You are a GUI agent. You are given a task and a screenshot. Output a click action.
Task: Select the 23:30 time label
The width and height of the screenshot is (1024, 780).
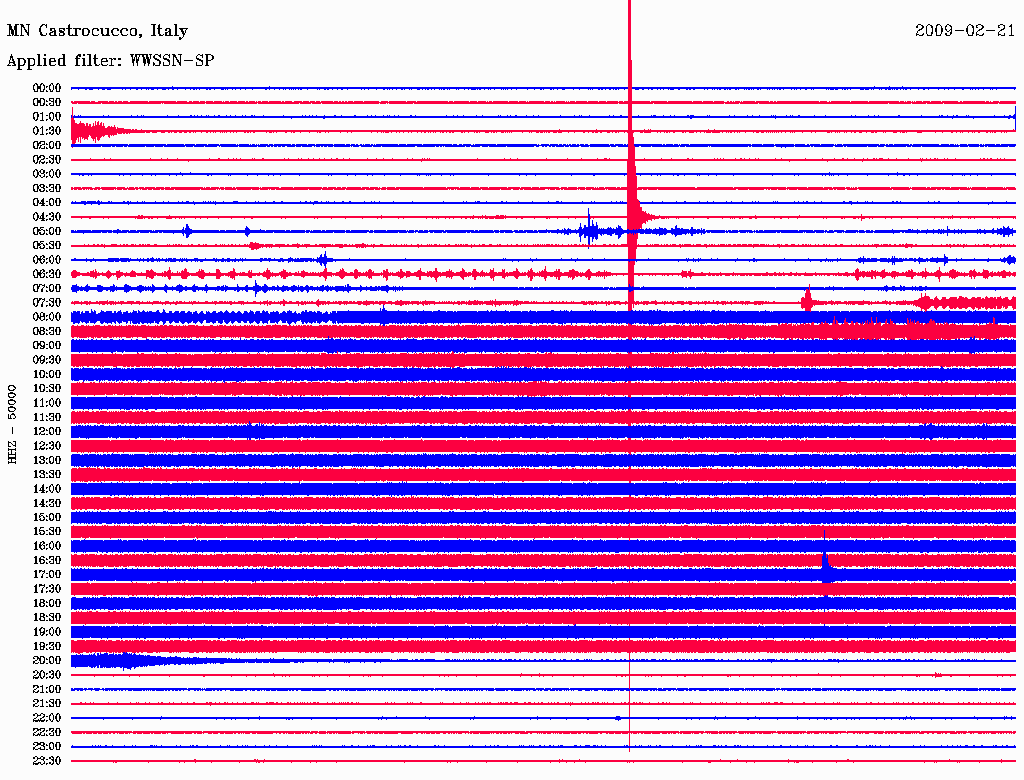[x=47, y=761]
